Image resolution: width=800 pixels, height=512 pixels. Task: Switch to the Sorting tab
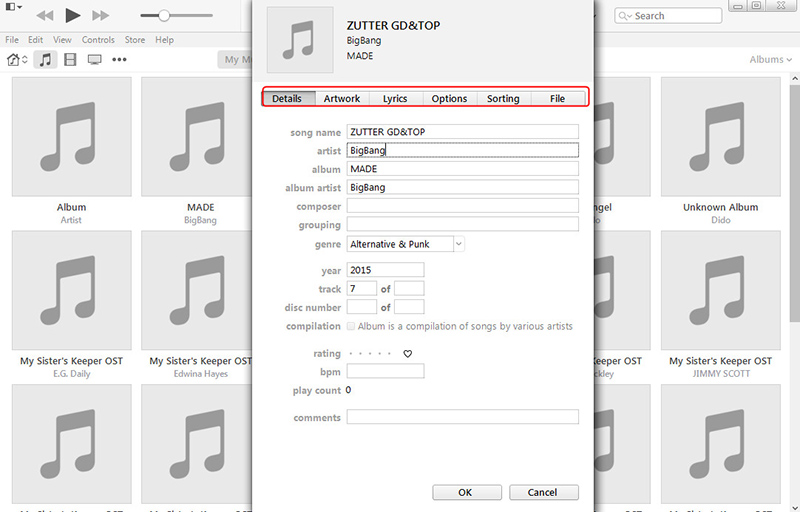[x=504, y=98]
